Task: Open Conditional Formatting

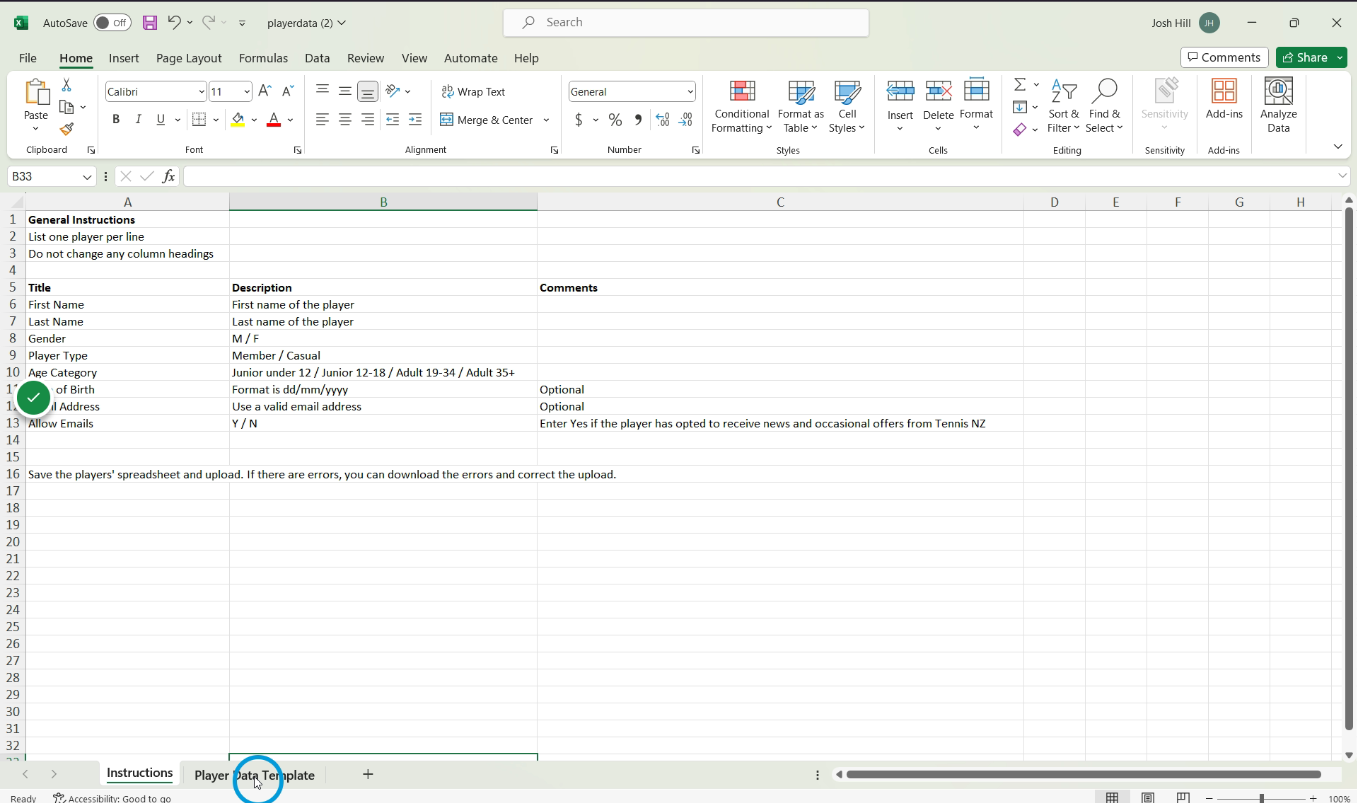Action: (742, 107)
